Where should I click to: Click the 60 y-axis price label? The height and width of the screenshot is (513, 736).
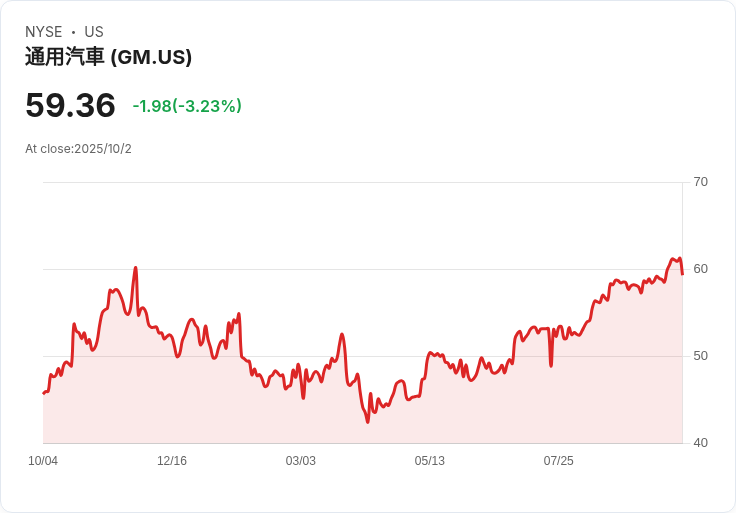pos(700,269)
